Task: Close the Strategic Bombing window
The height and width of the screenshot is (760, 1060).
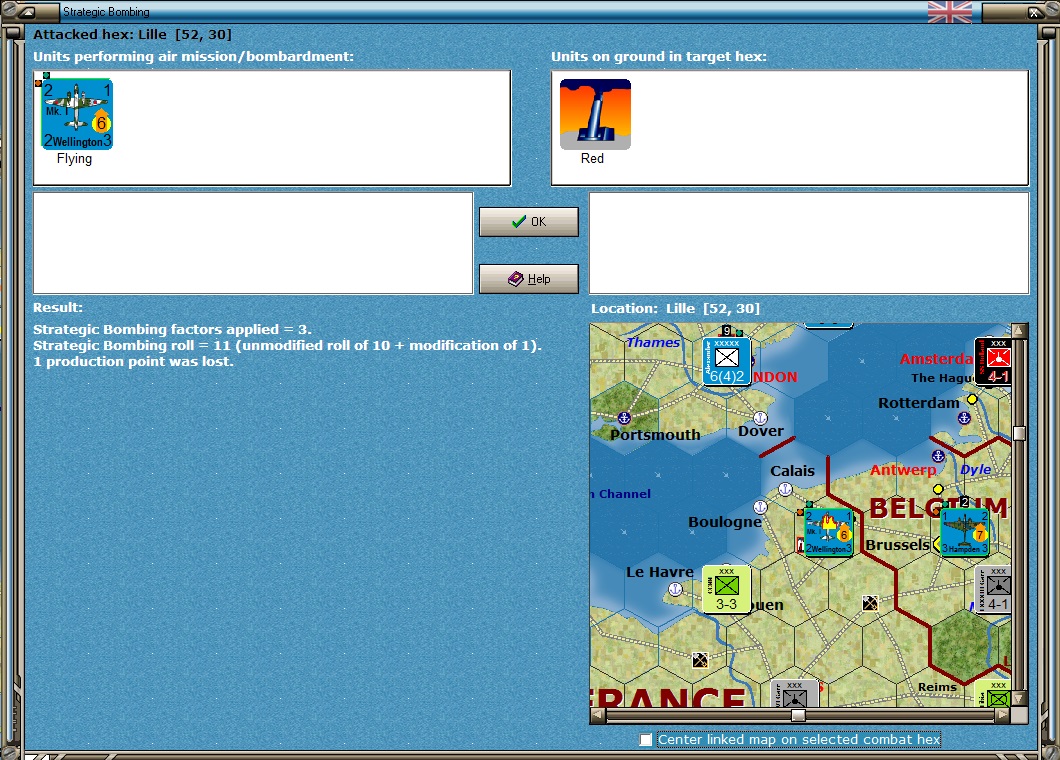Action: 1034,11
